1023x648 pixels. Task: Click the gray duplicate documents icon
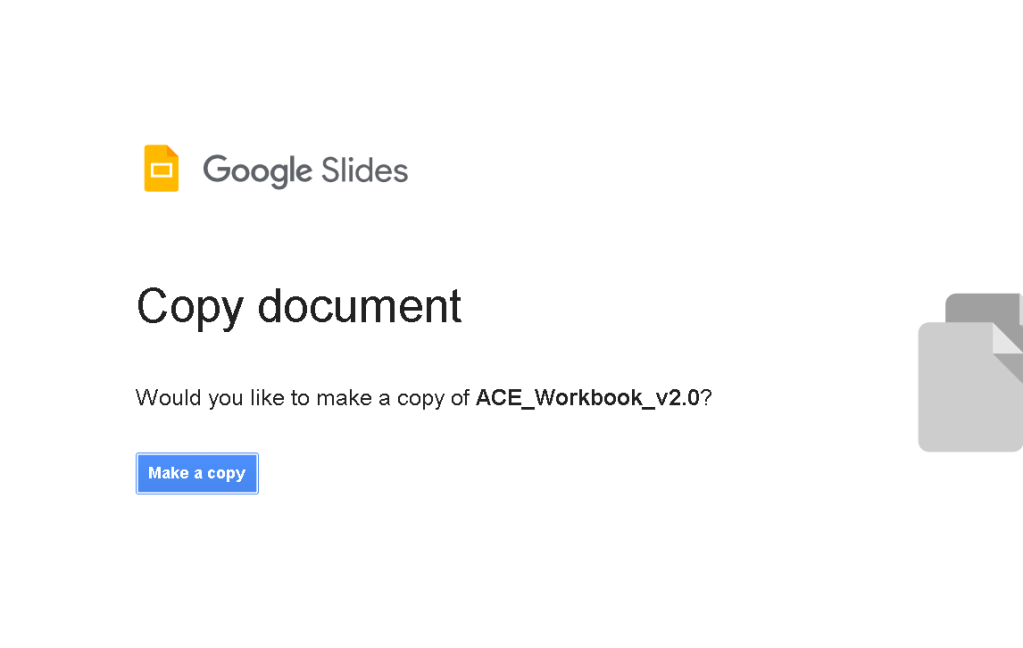tap(971, 373)
